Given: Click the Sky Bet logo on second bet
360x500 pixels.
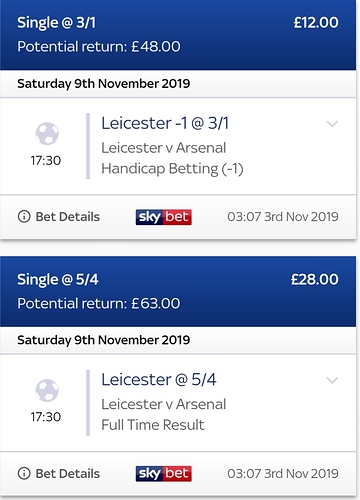Looking at the screenshot, I should pyautogui.click(x=164, y=474).
